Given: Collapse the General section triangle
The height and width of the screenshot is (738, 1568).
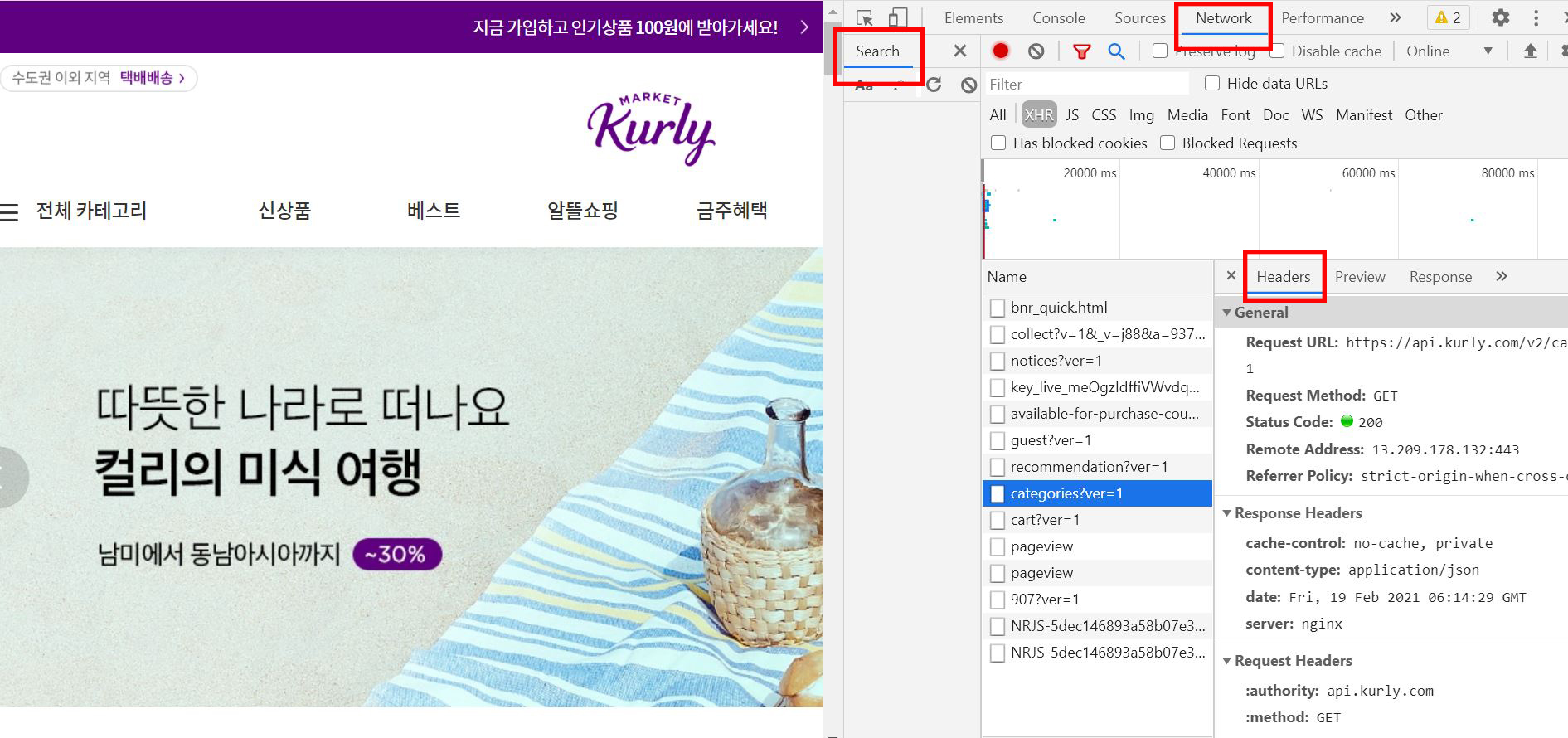Looking at the screenshot, I should (x=1227, y=313).
